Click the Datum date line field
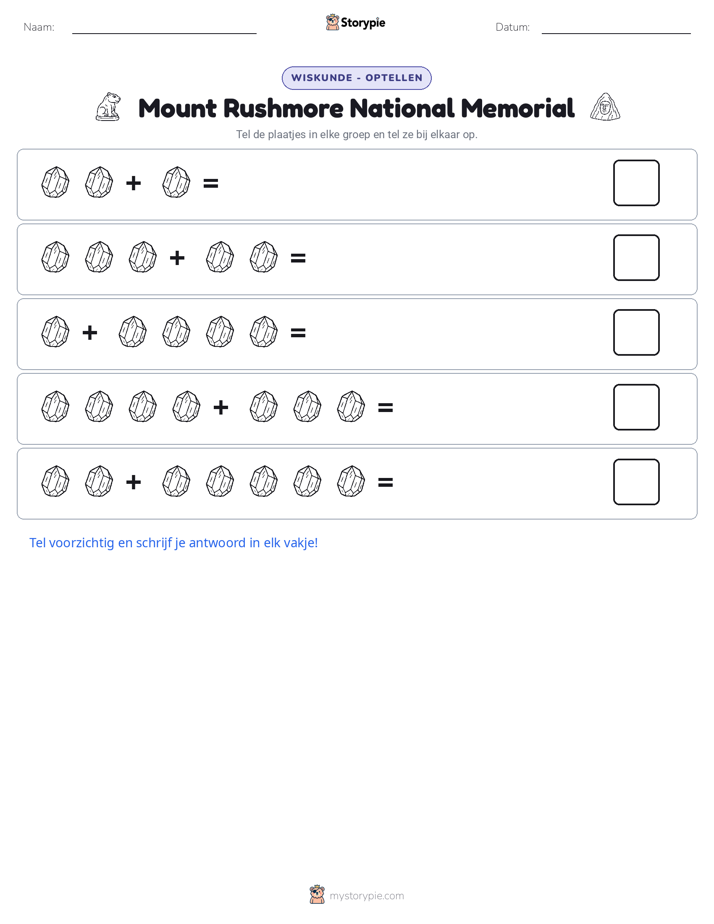714x924 pixels. [x=616, y=28]
